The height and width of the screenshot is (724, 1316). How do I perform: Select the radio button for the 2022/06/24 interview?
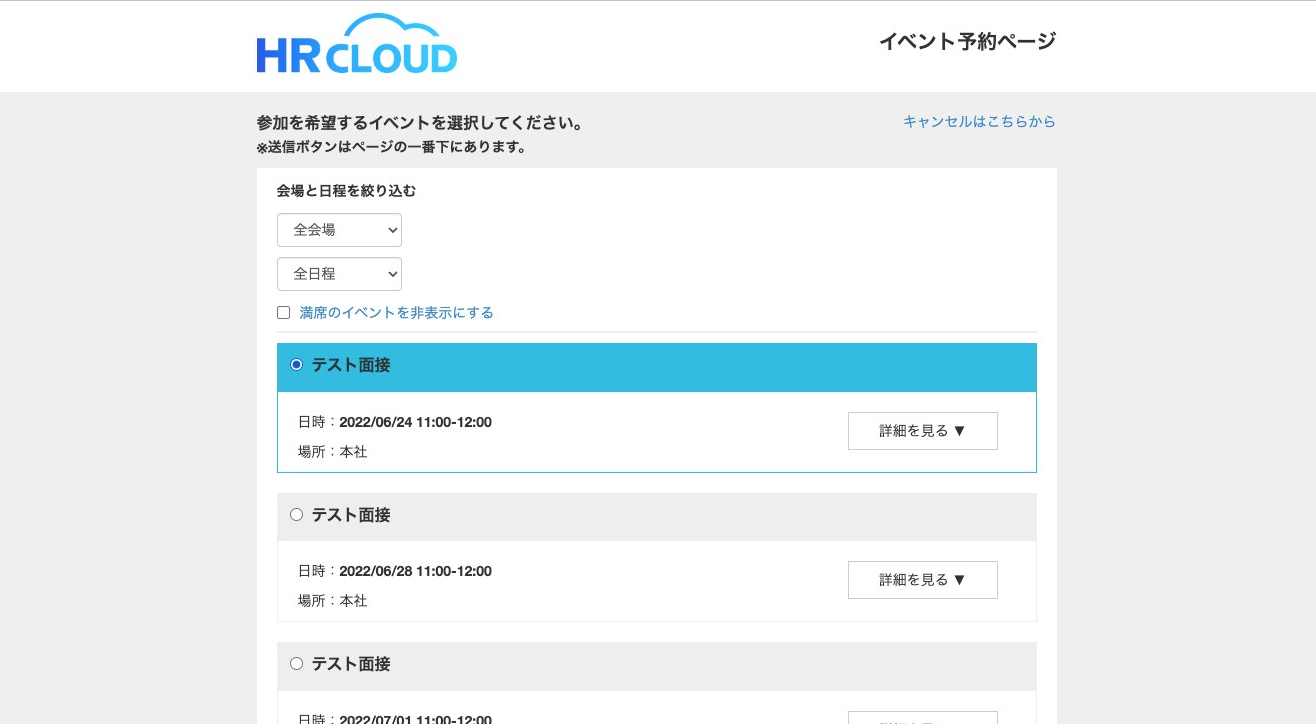pos(296,365)
